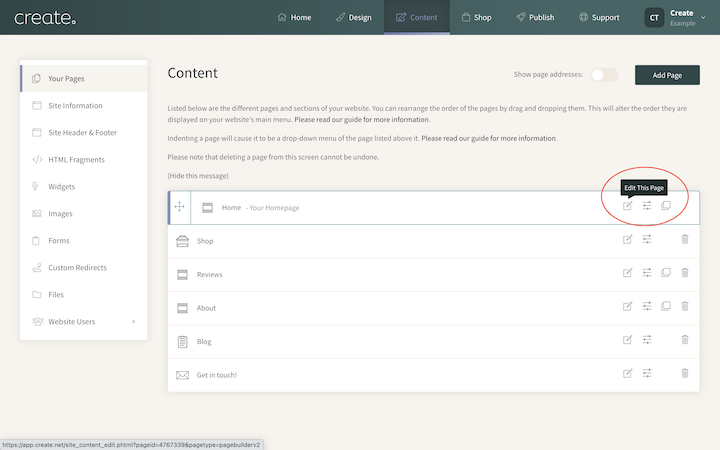Open the Design tab in top navigation
The image size is (720, 450).
pyautogui.click(x=354, y=17)
